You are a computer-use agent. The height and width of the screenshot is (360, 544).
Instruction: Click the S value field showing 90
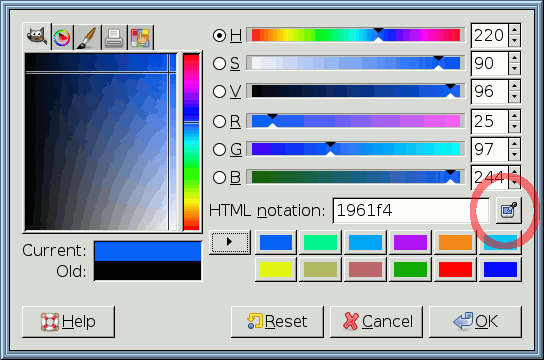pyautogui.click(x=490, y=63)
